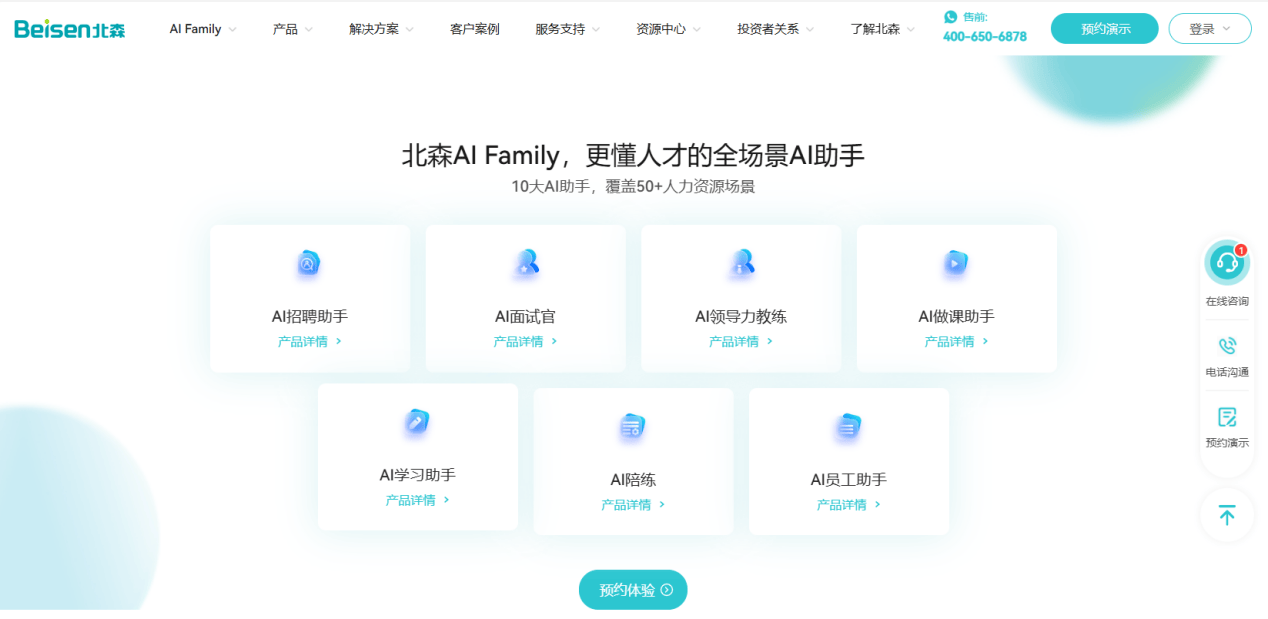Click the AI陪练 card icon
This screenshot has height=619, width=1268.
632,427
